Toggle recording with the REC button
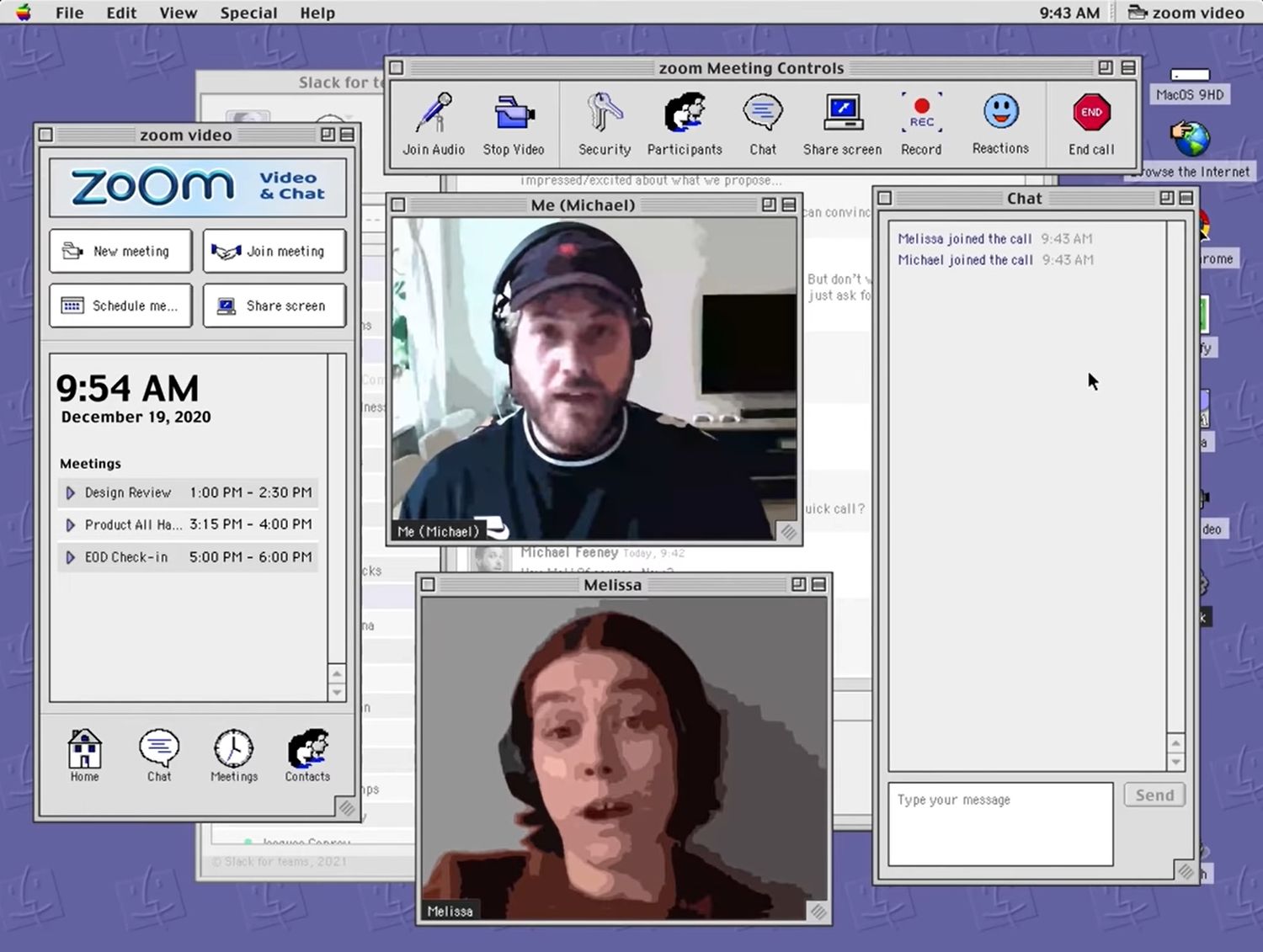 pyautogui.click(x=921, y=114)
